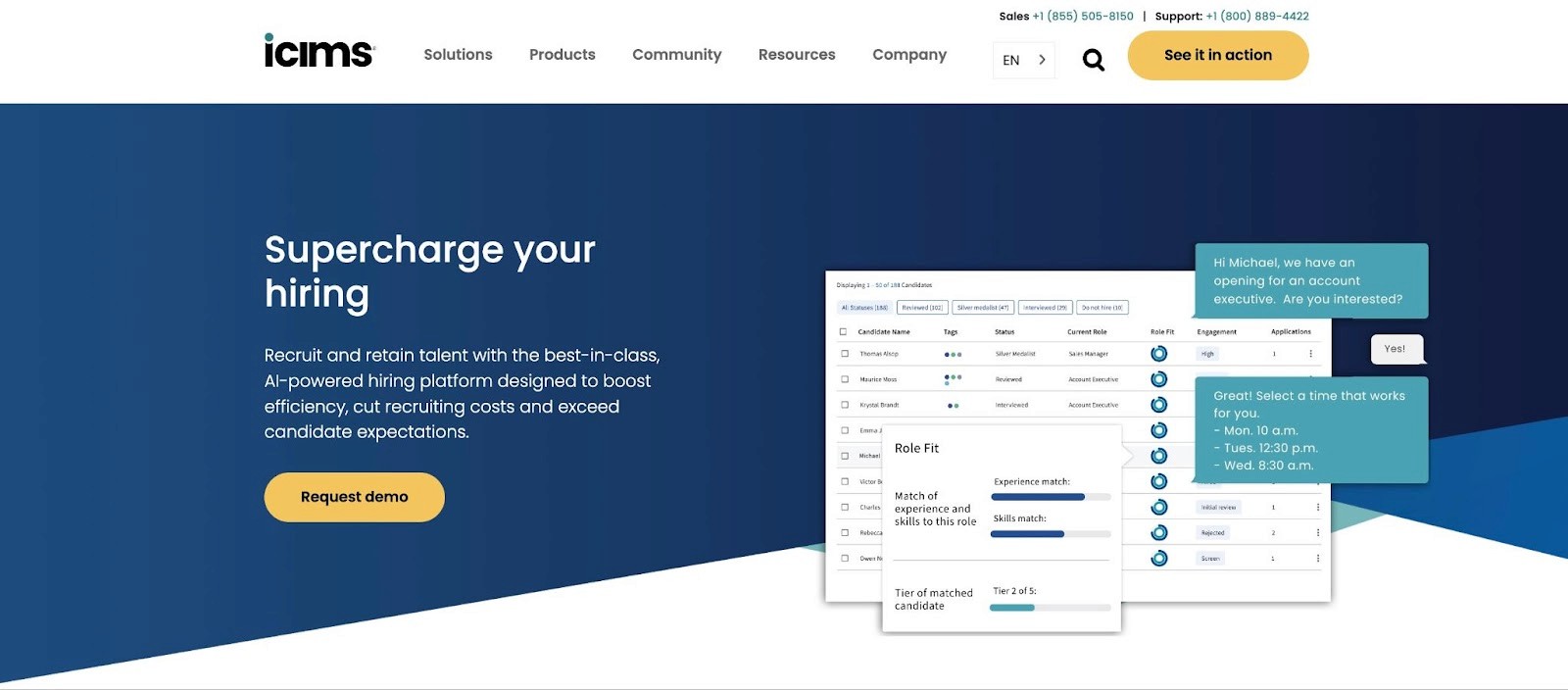This screenshot has height=690, width=1568.
Task: Click the Initial review engagement badge
Action: 1219,507
